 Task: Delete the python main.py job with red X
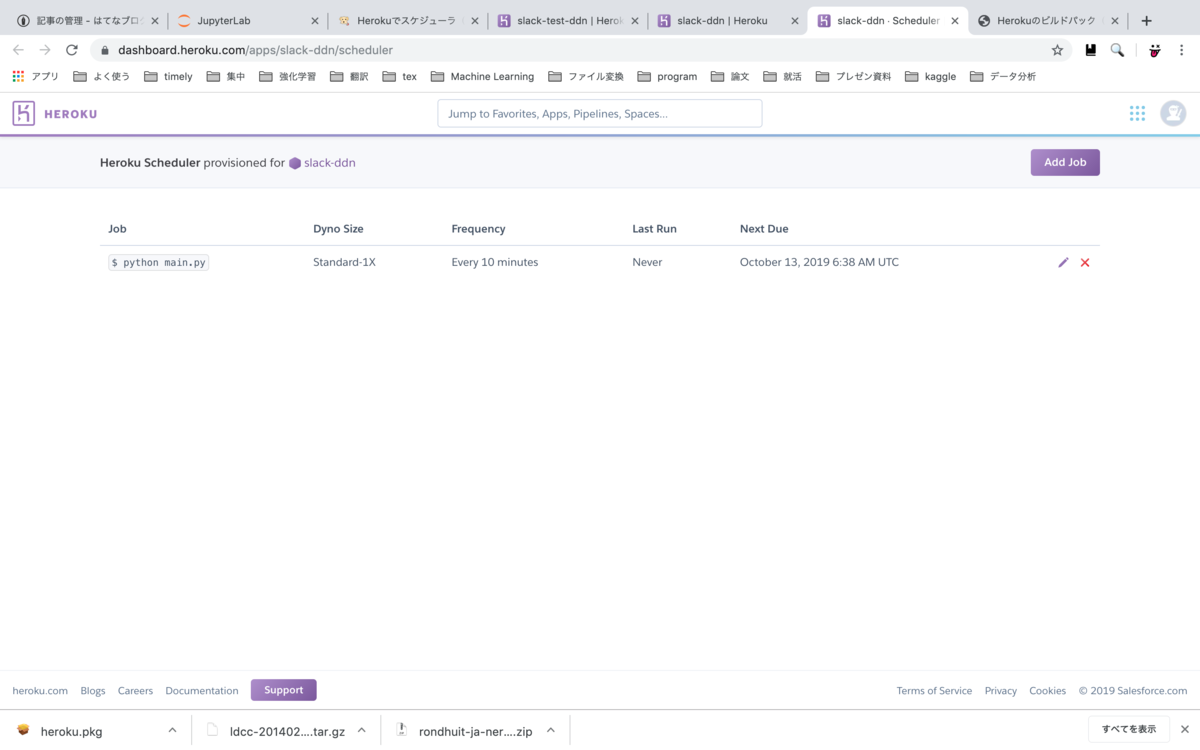coord(1085,262)
